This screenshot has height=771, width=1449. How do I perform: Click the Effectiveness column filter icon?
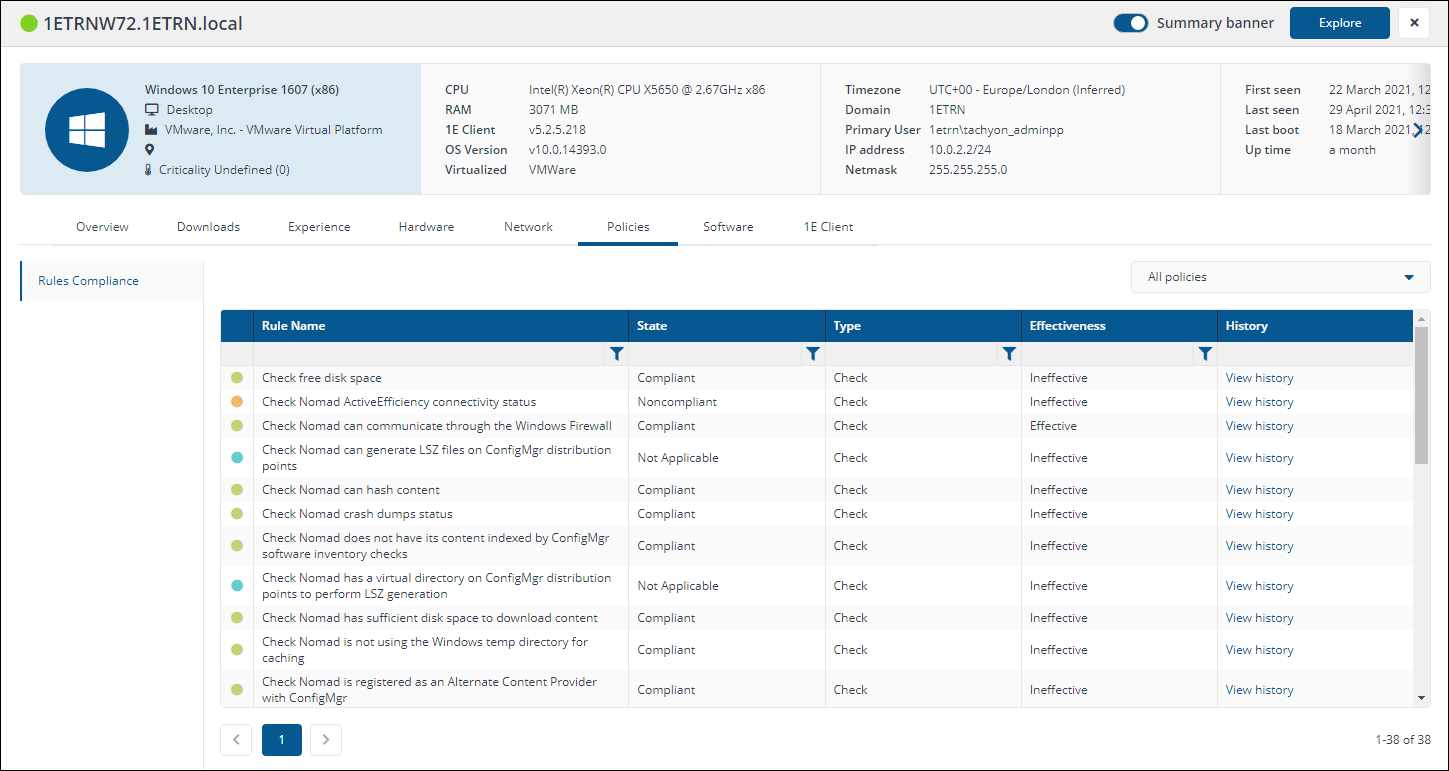1204,354
